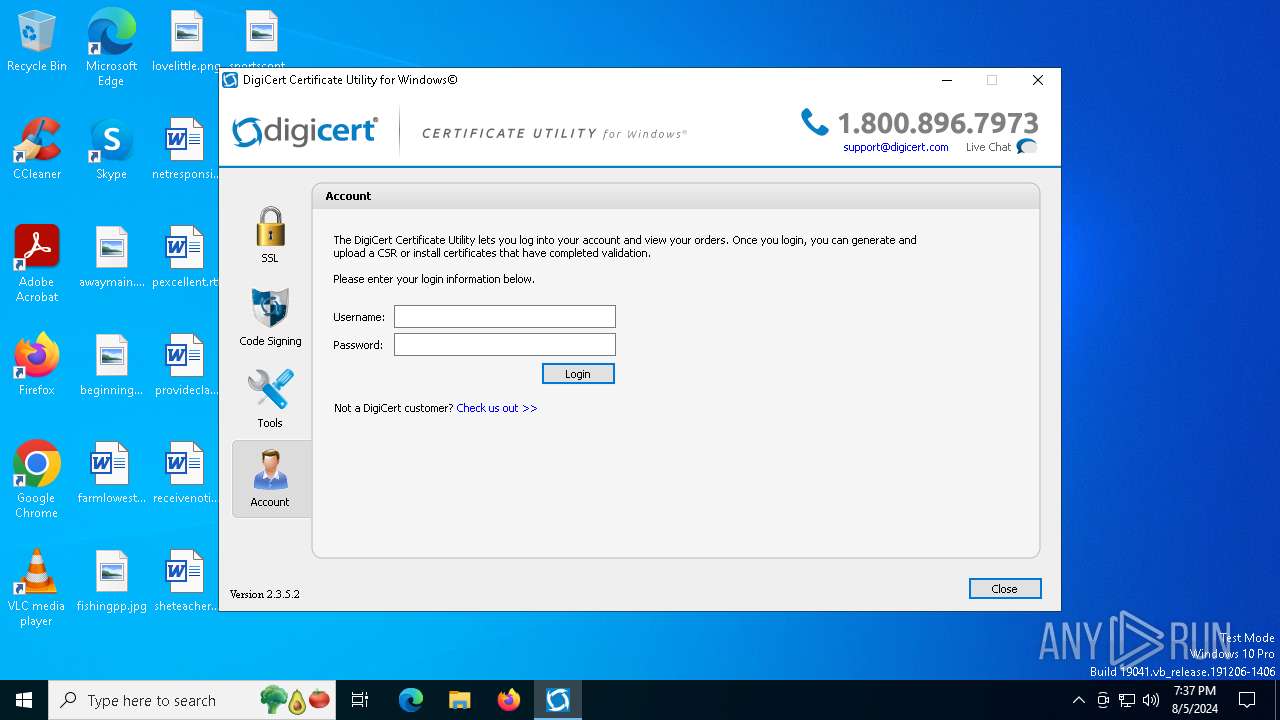Open the Recycle Bin desktop icon
Screen dimensions: 1280x720
[37, 42]
